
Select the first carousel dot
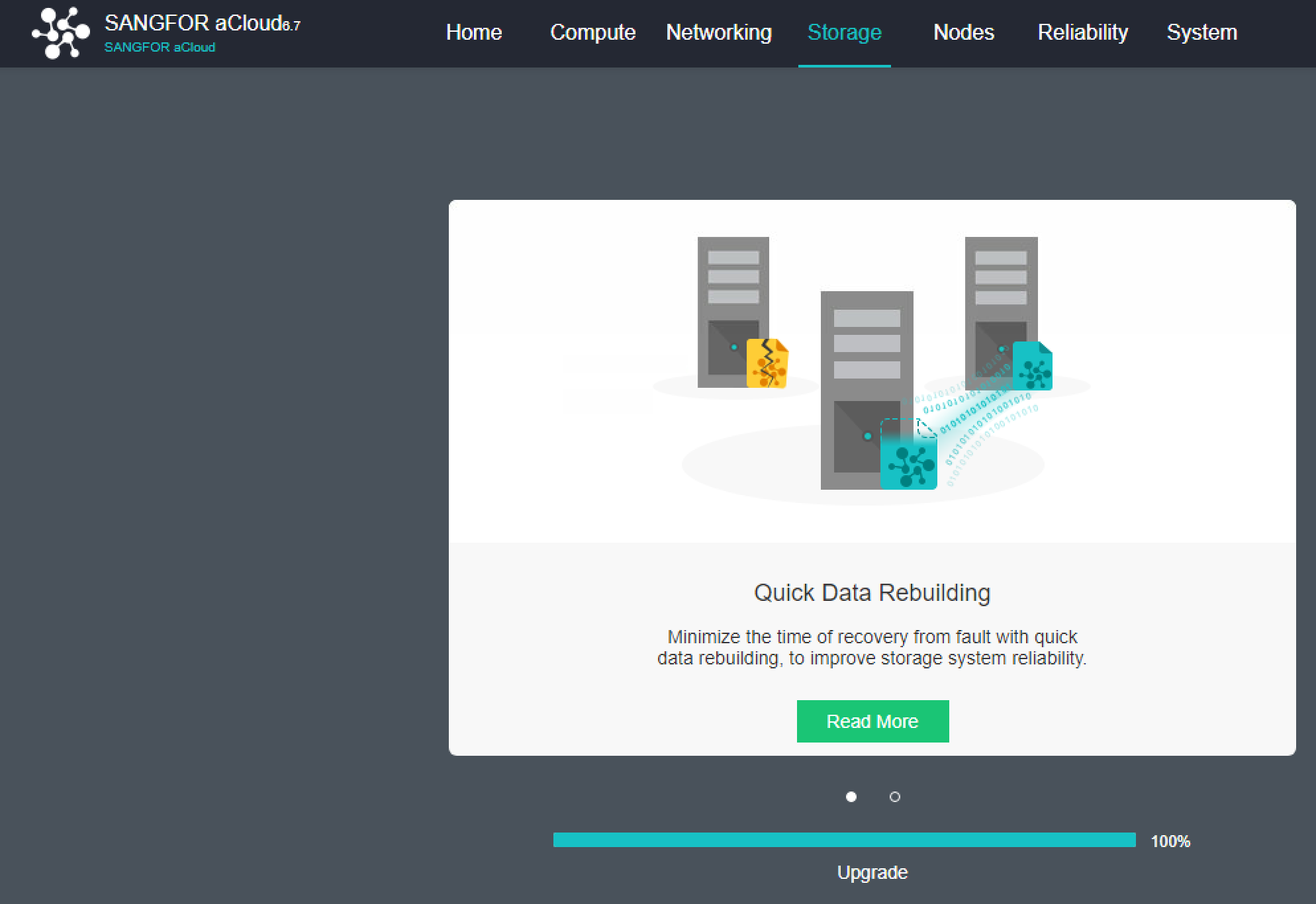851,797
